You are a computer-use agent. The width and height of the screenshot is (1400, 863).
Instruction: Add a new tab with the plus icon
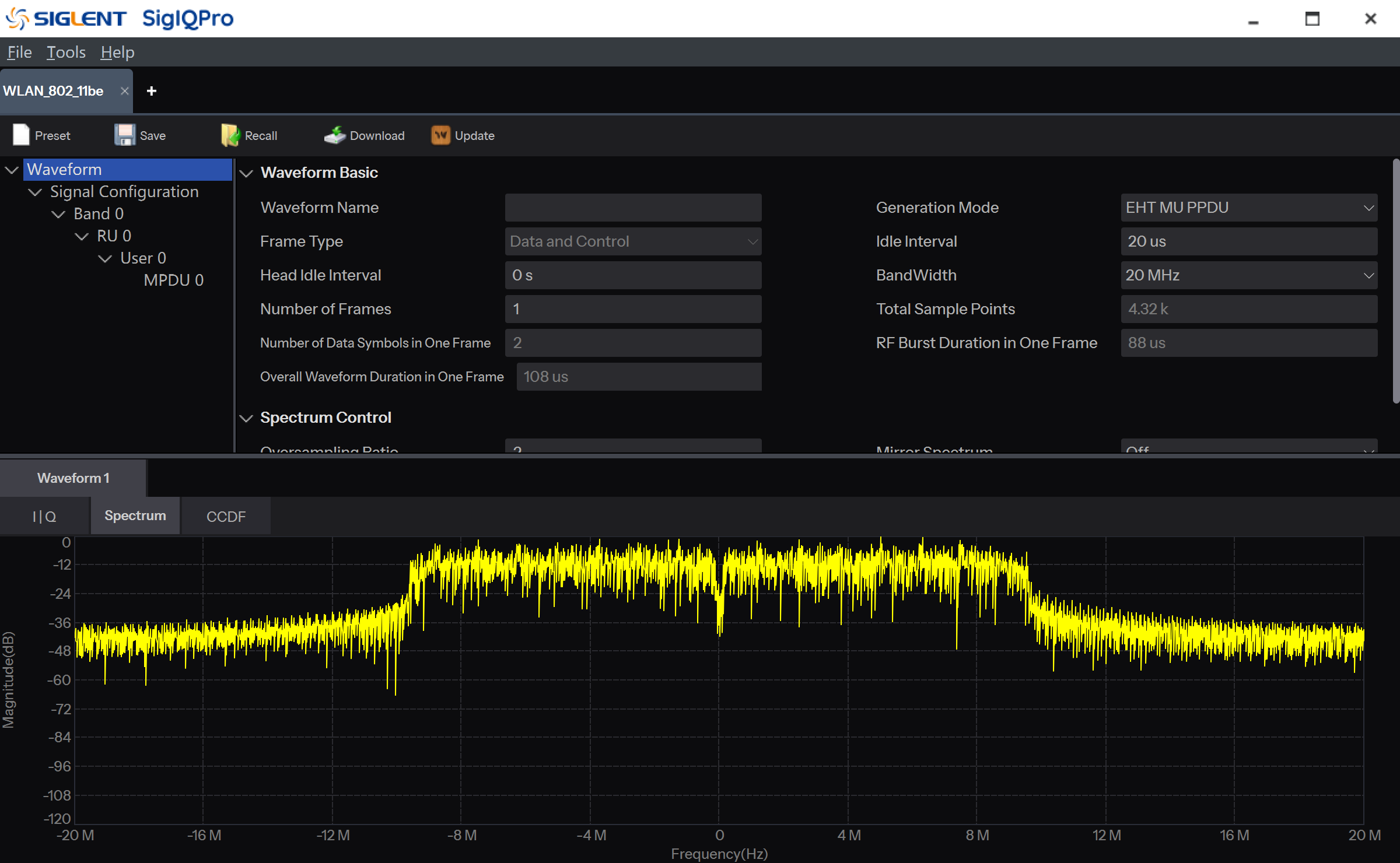(152, 91)
